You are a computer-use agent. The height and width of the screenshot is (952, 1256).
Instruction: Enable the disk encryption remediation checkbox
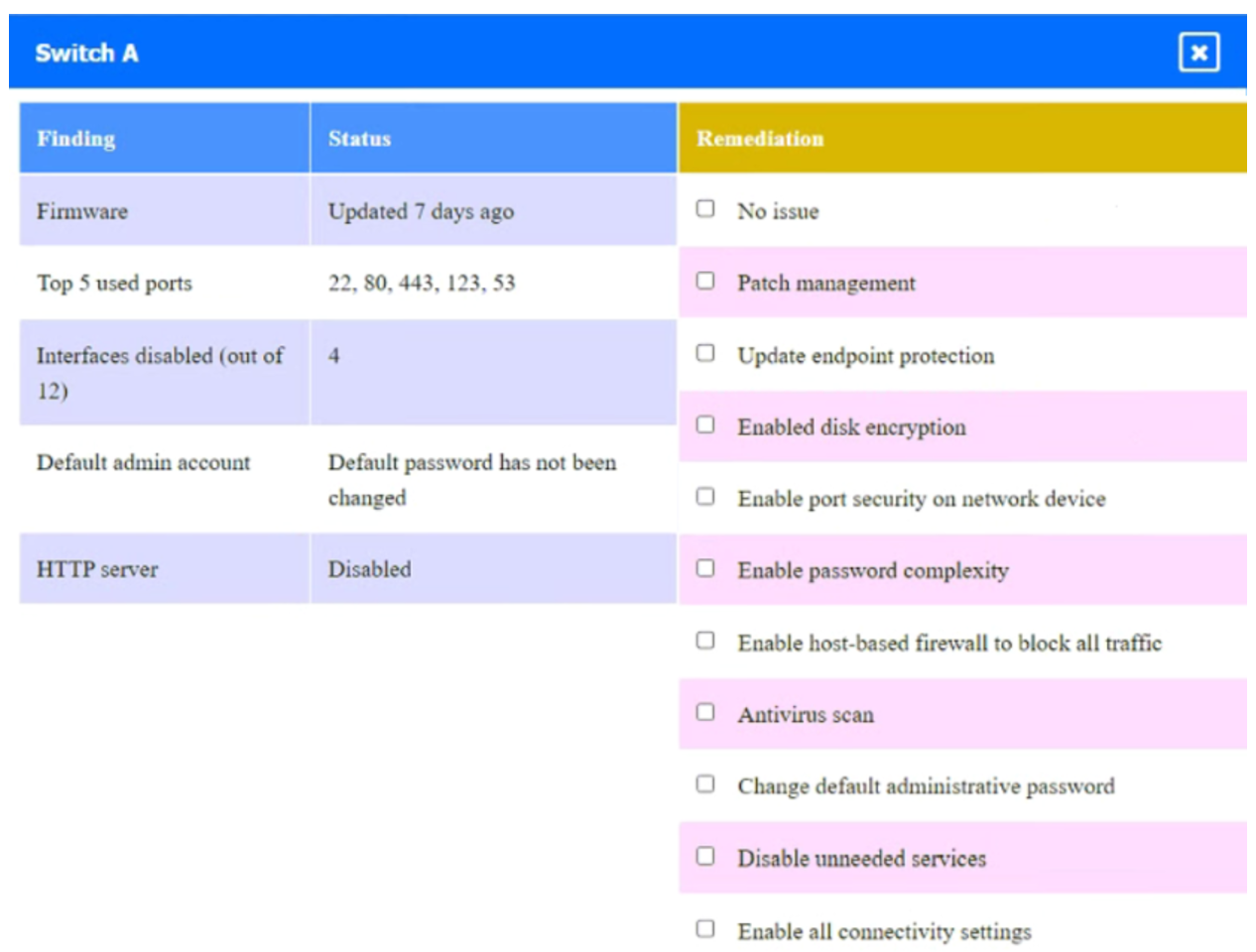pyautogui.click(x=705, y=424)
